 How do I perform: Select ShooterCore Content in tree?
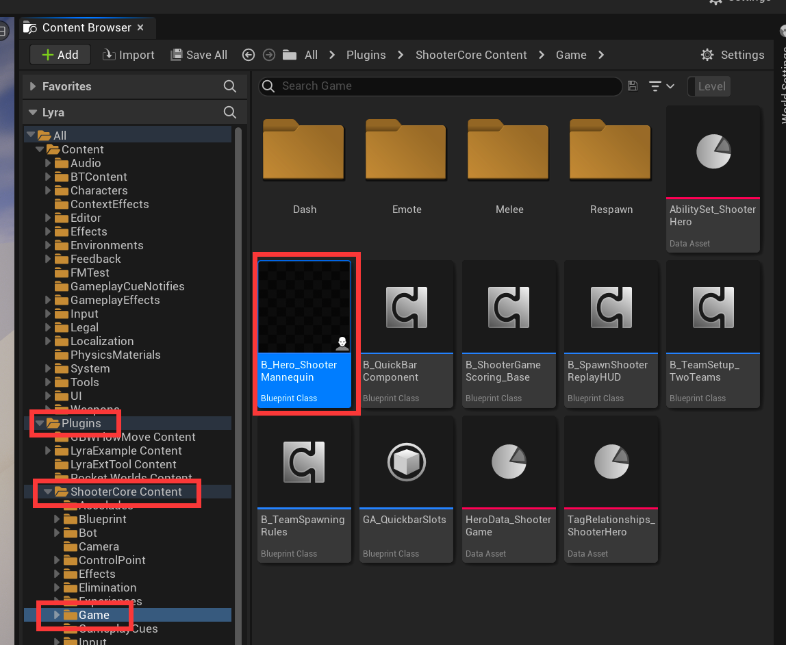pyautogui.click(x=128, y=492)
